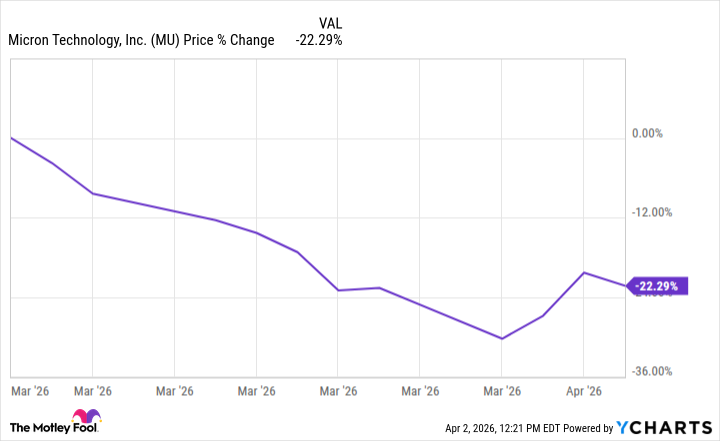The height and width of the screenshot is (441, 720).
Task: Select the last Mar '26 label before Apr
Action: click(502, 391)
